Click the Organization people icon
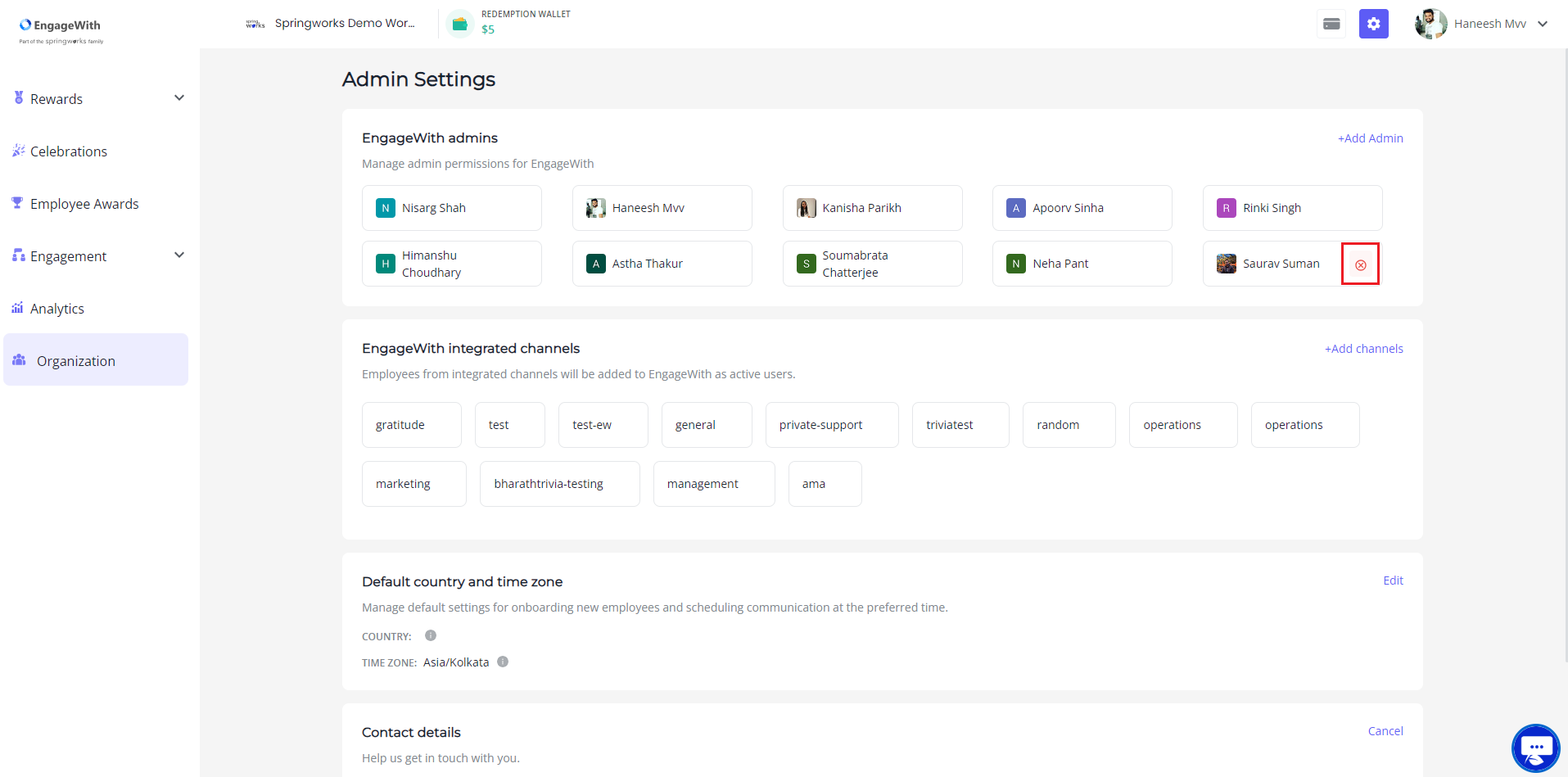 click(19, 359)
